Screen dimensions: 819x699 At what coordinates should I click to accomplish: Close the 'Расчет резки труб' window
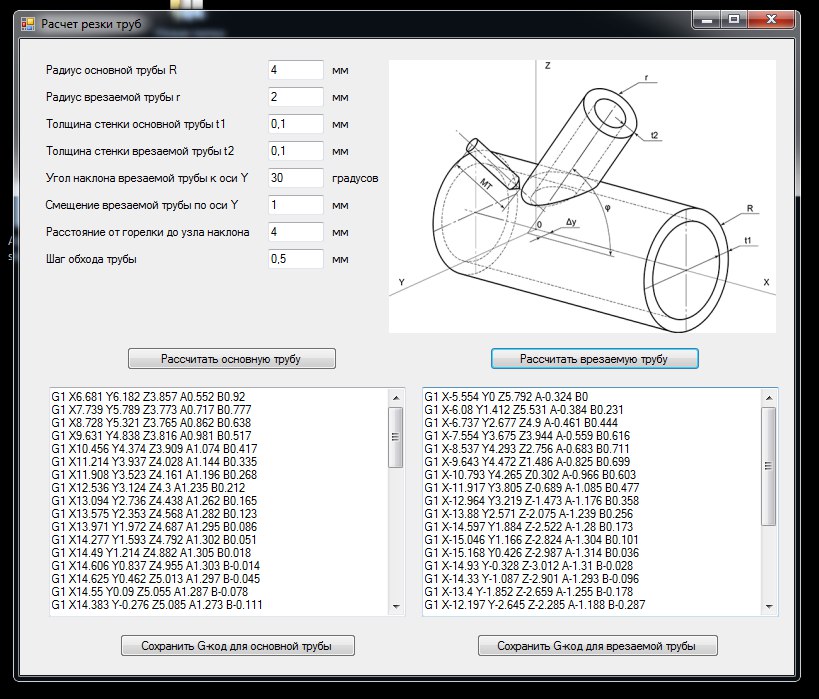click(x=771, y=20)
